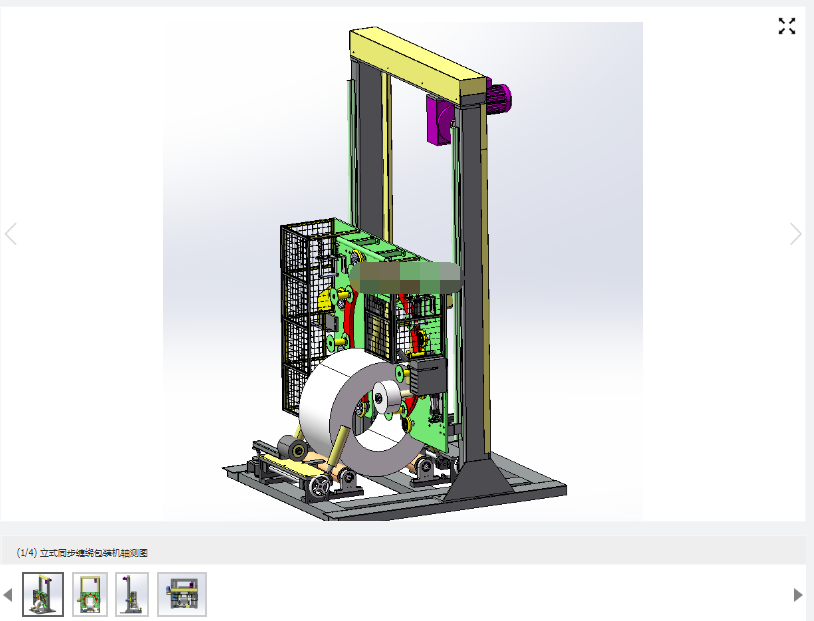Open fullscreen view of the image

tap(786, 26)
